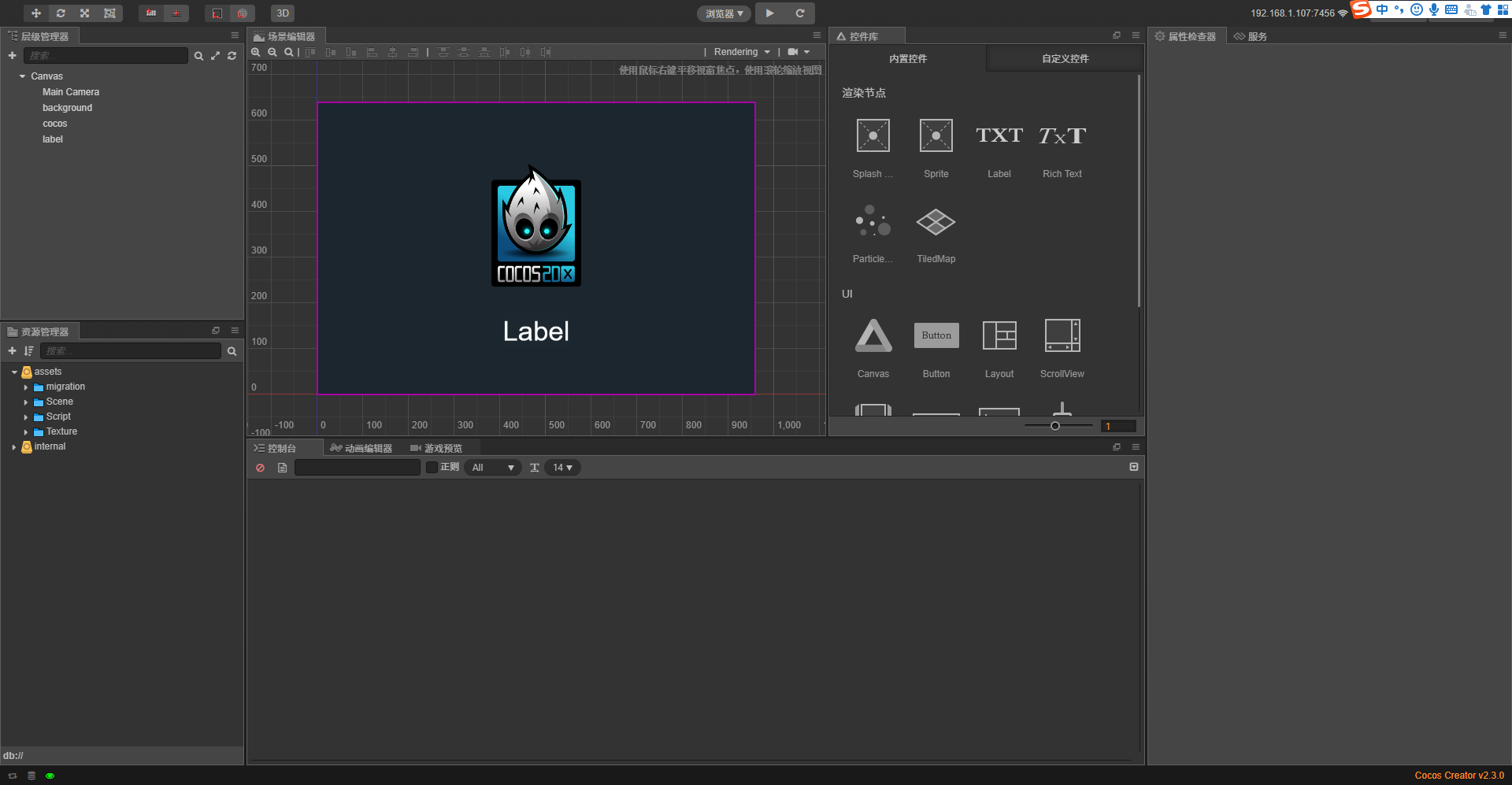The width and height of the screenshot is (1512, 785).
Task: Toggle the regex 正则 checkbox in console
Action: pyautogui.click(x=432, y=468)
